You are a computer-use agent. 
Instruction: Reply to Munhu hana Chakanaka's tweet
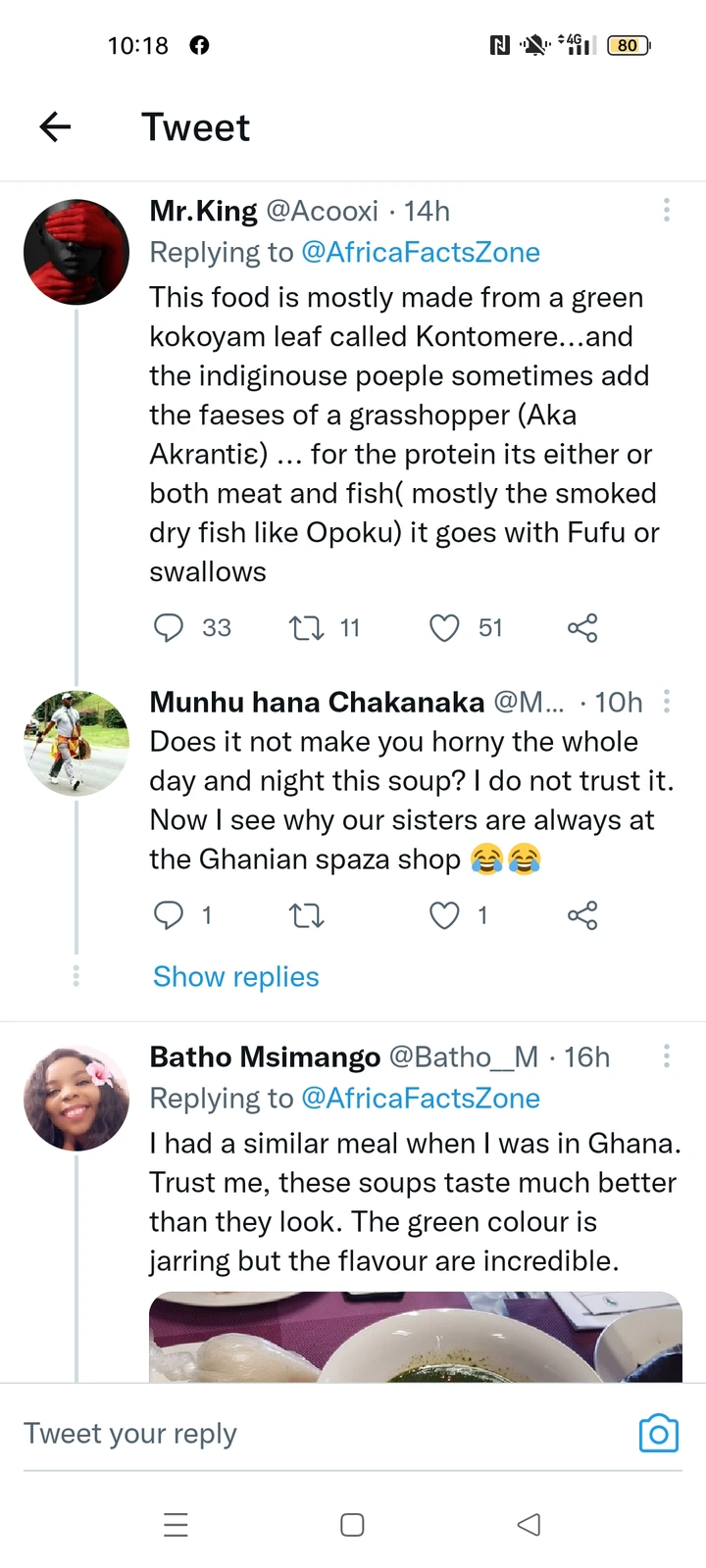pos(169,915)
